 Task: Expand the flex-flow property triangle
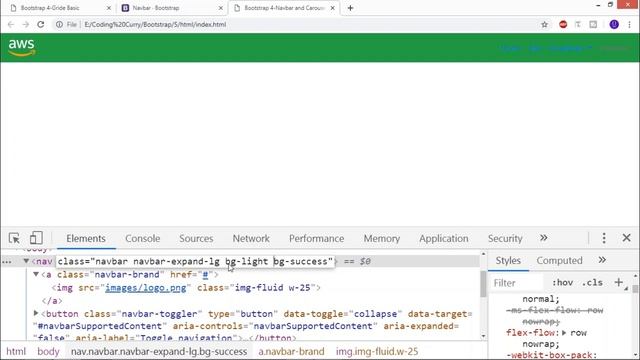[x=564, y=333]
